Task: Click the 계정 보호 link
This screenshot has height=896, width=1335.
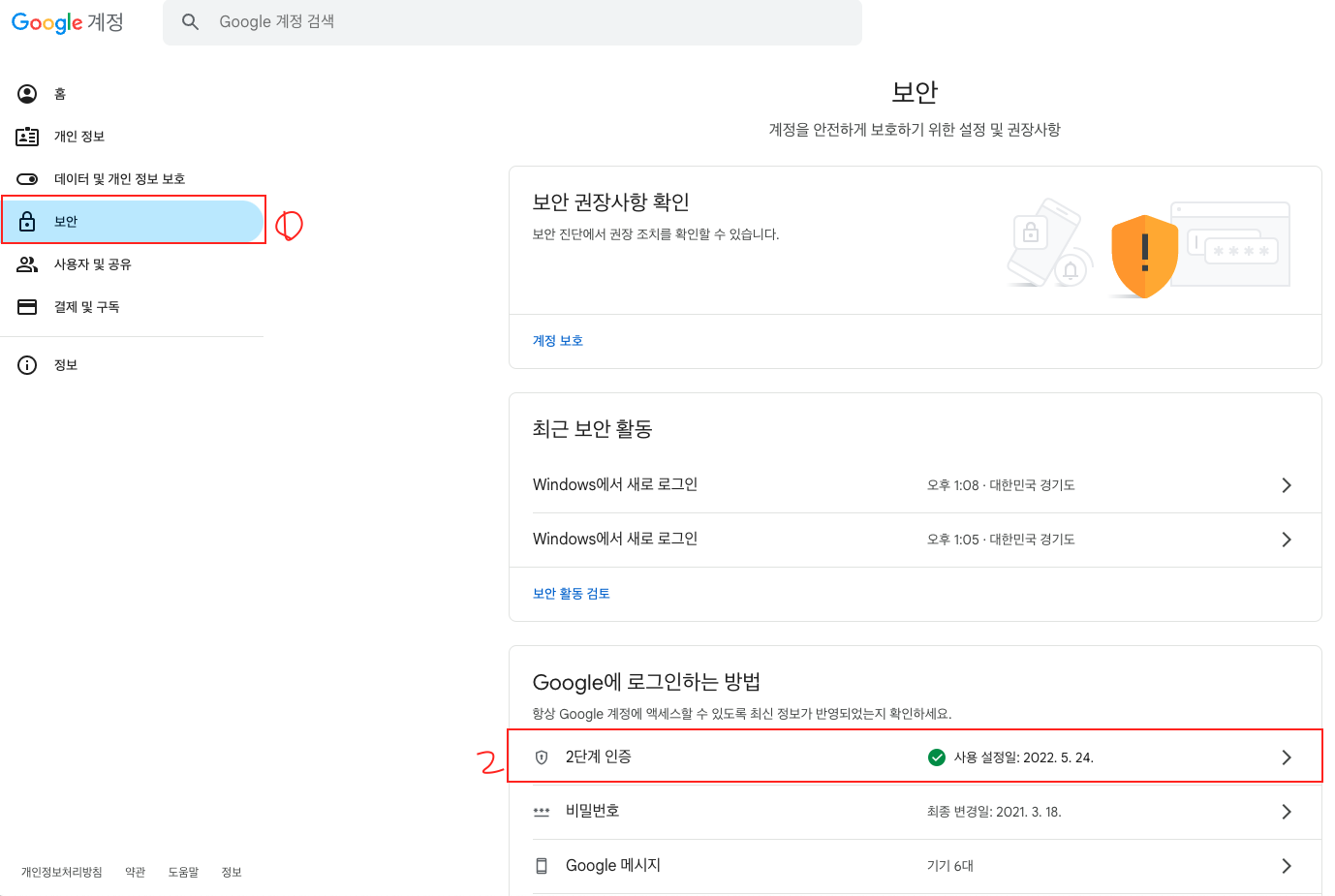Action: point(558,341)
